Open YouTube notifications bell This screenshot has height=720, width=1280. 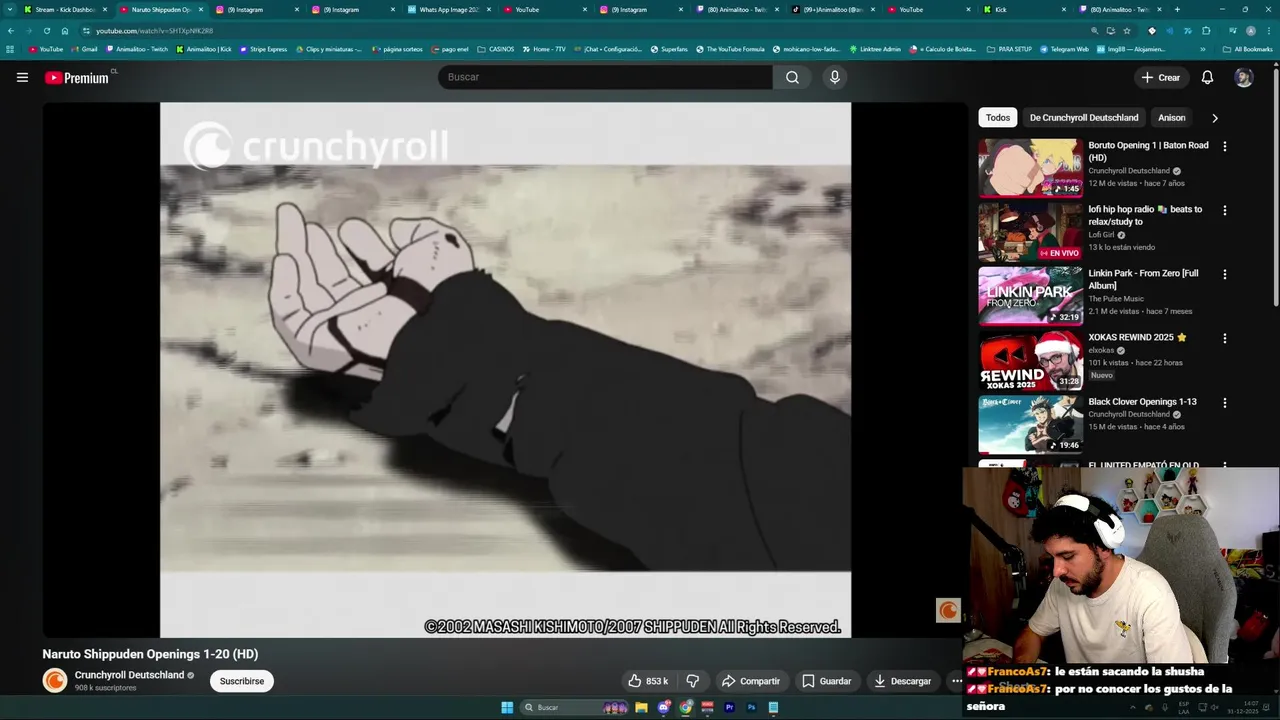tap(1207, 77)
